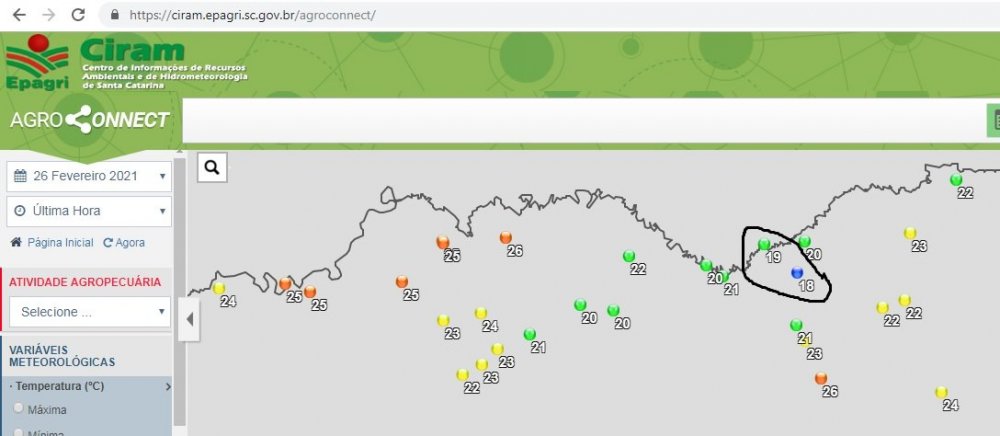Open the 26 Fevereiro 2021 date dropdown

(x=89, y=176)
